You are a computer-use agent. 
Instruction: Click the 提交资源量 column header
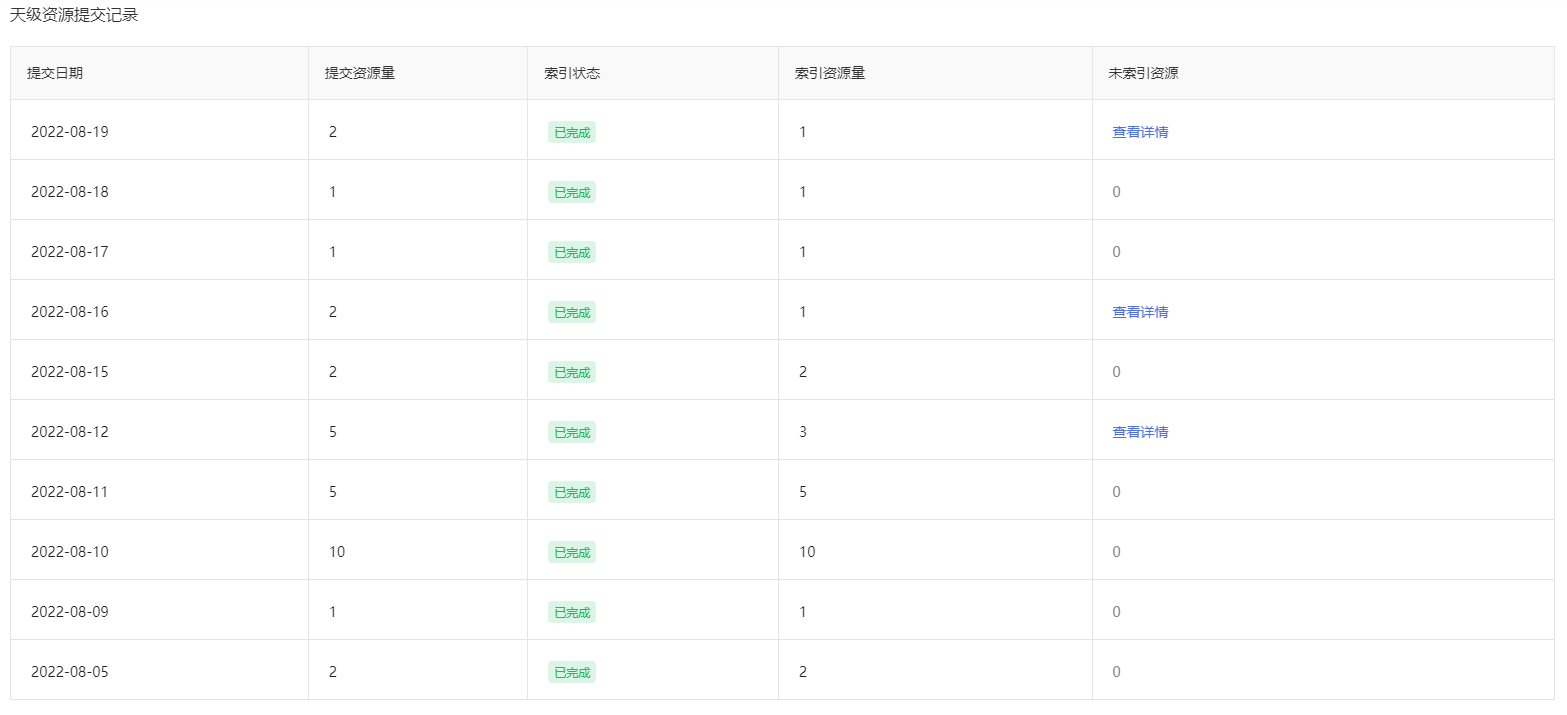pyautogui.click(x=359, y=73)
